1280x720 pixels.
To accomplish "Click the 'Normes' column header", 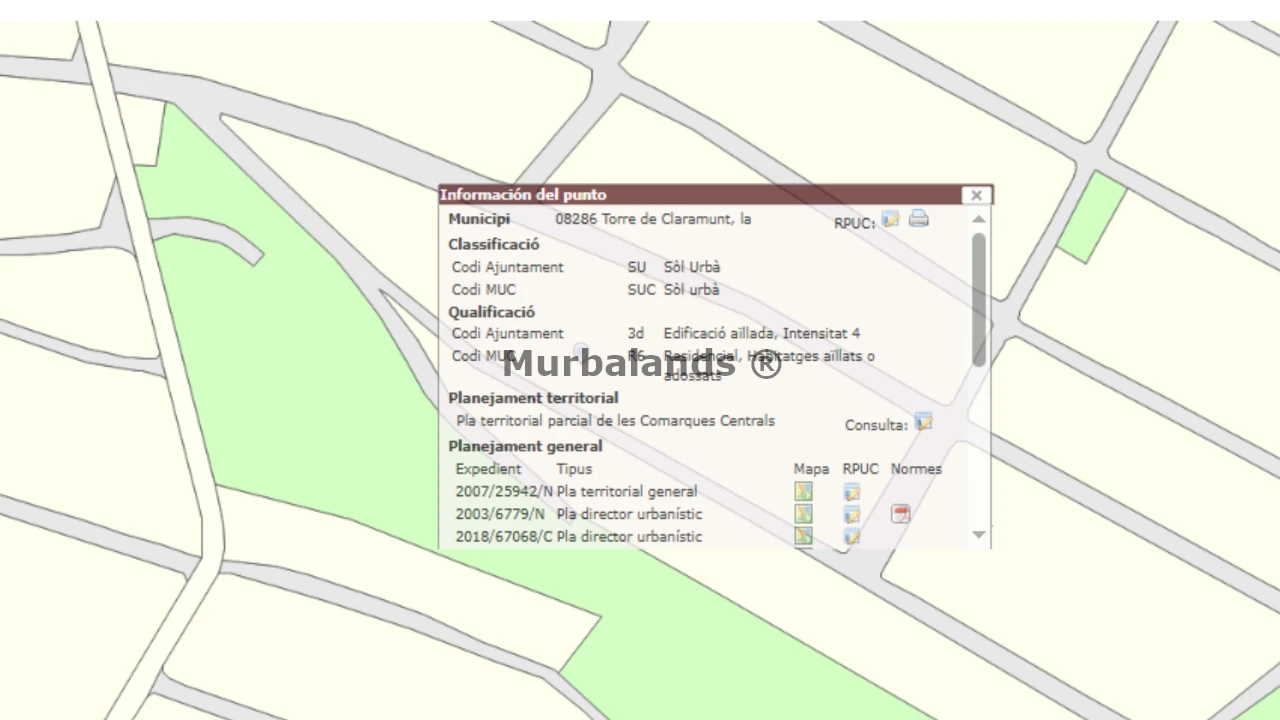I will (x=916, y=468).
